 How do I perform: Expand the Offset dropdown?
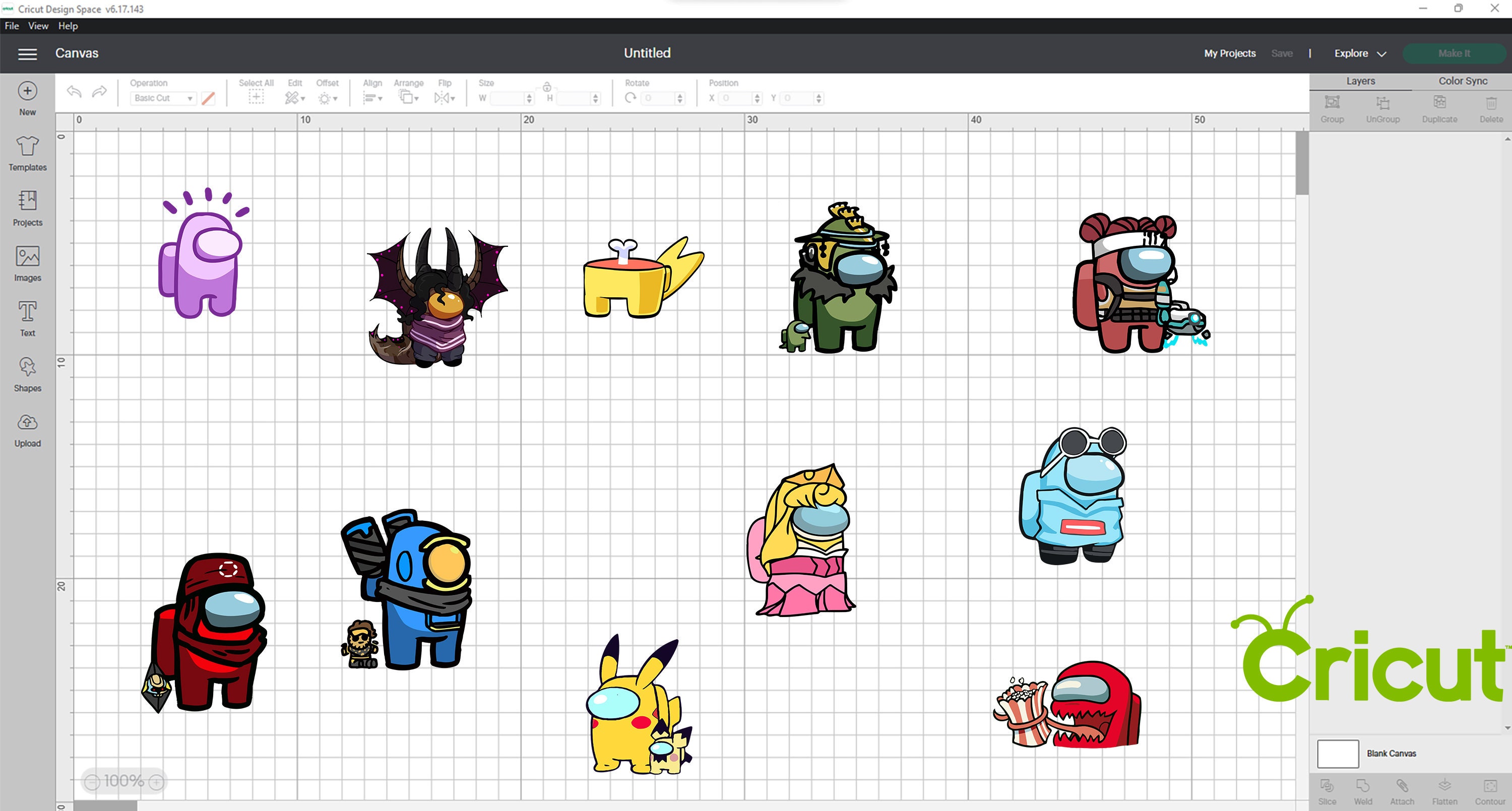tap(328, 99)
